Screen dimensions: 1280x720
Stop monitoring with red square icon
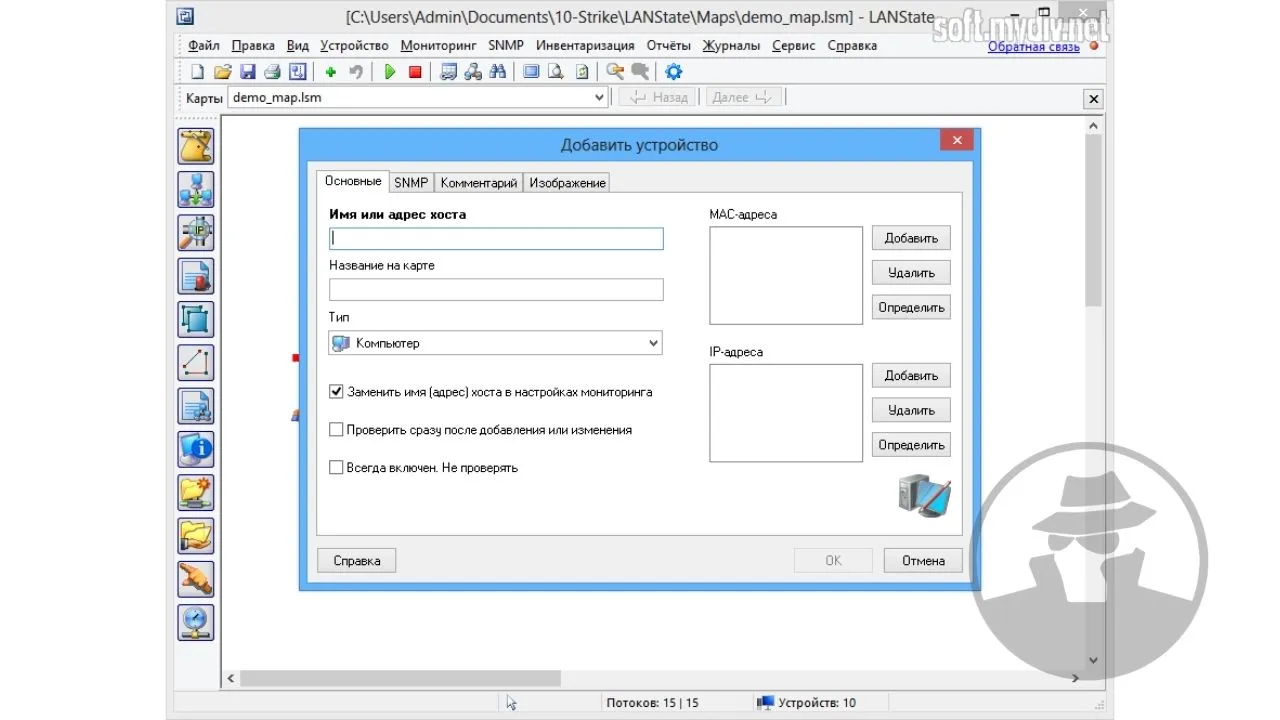pyautogui.click(x=415, y=72)
